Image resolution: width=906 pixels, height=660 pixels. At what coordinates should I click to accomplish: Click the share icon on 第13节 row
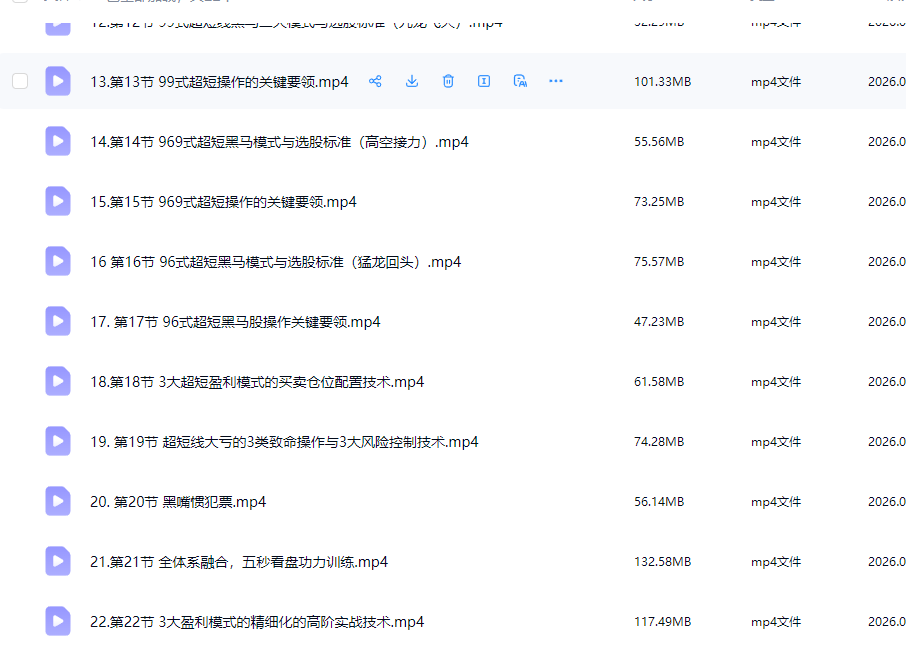click(x=376, y=81)
